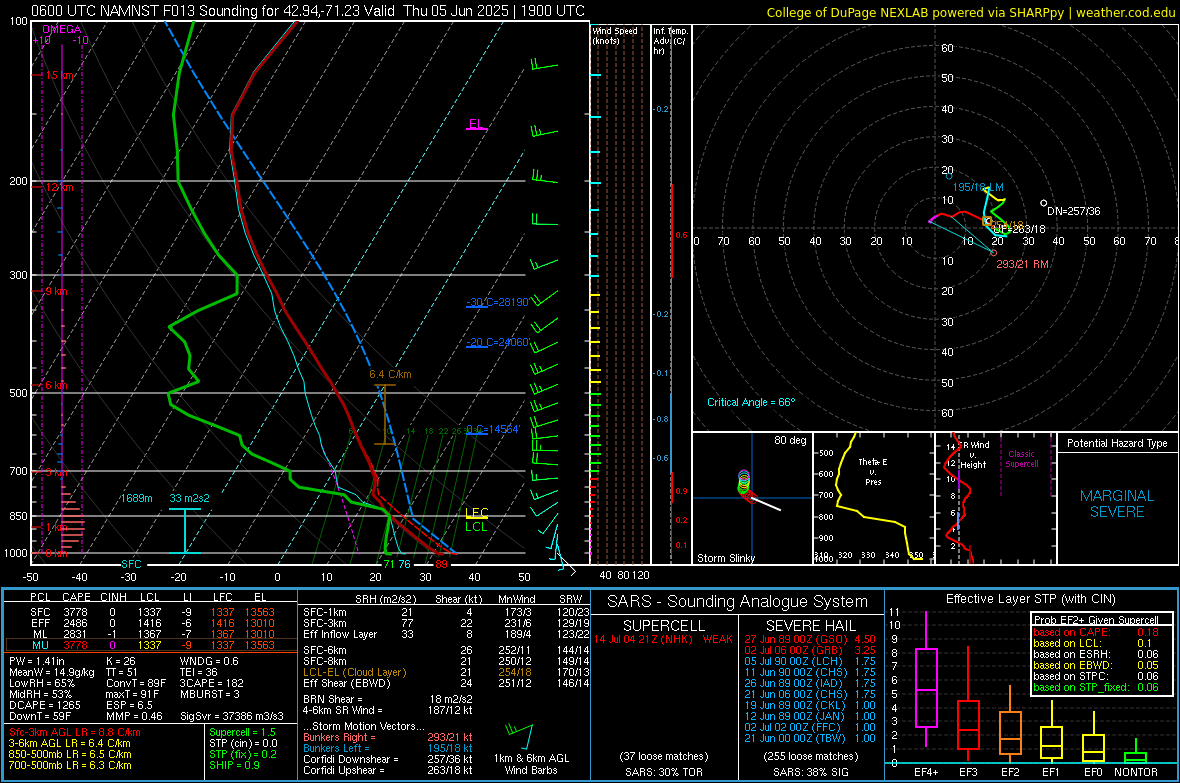Viewport: 1180px width, 783px height.
Task: Click the -30 C=28190' height label
Action: pyautogui.click(x=497, y=302)
